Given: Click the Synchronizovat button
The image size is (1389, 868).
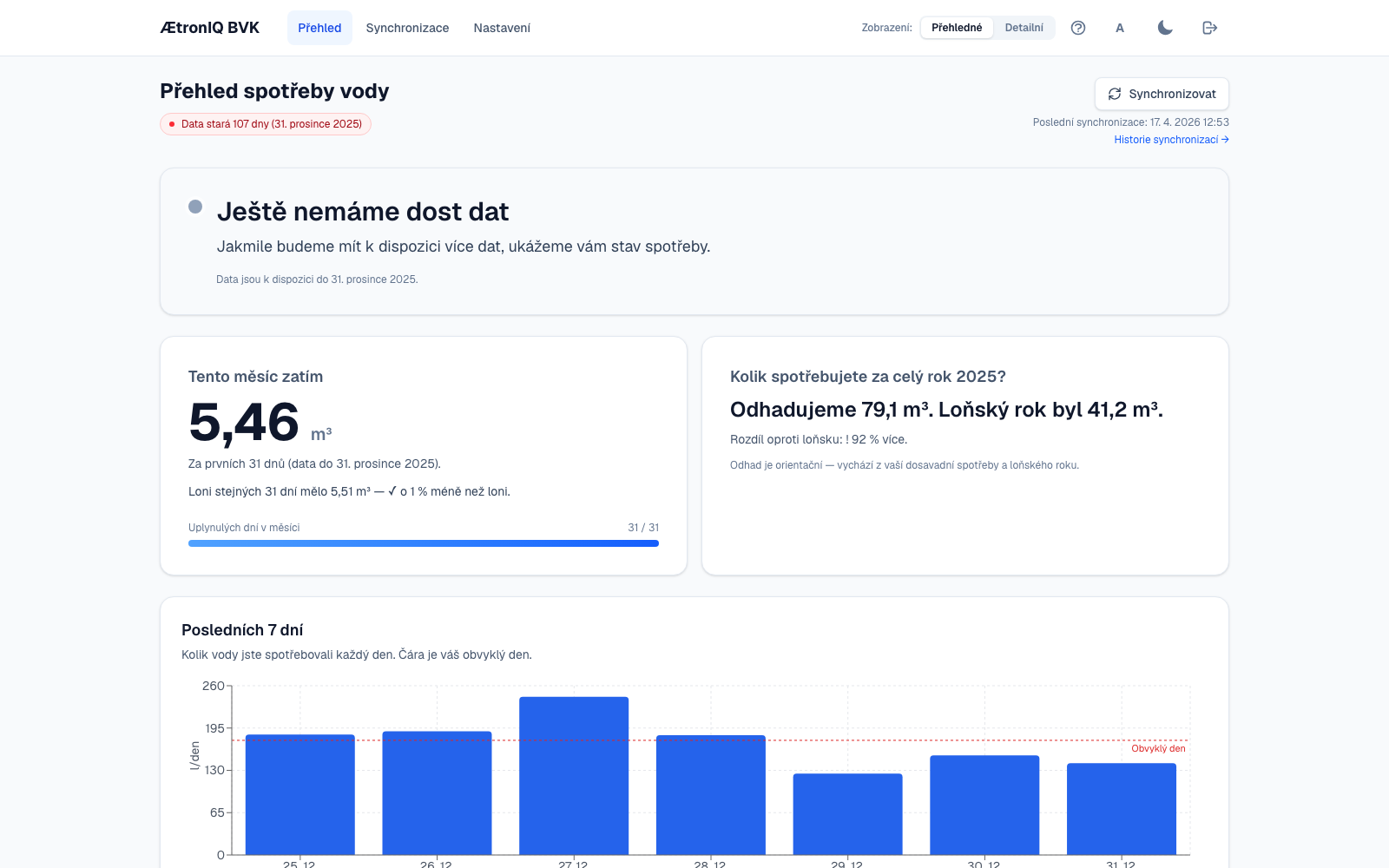Looking at the screenshot, I should [x=1162, y=94].
